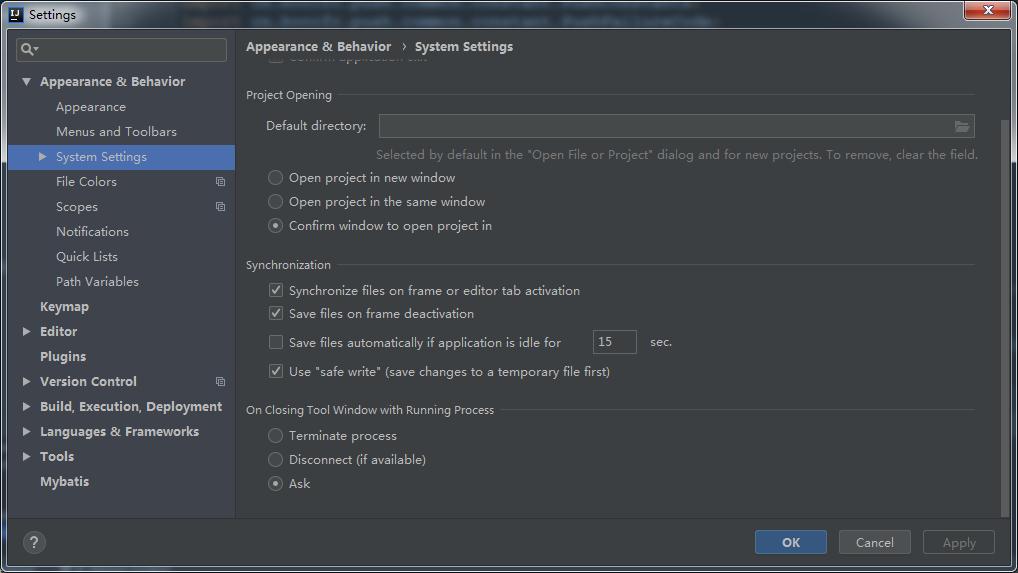Screen dimensions: 1018x573
Task: Expand the Build, Execution, Deployment section
Action: click(26, 407)
